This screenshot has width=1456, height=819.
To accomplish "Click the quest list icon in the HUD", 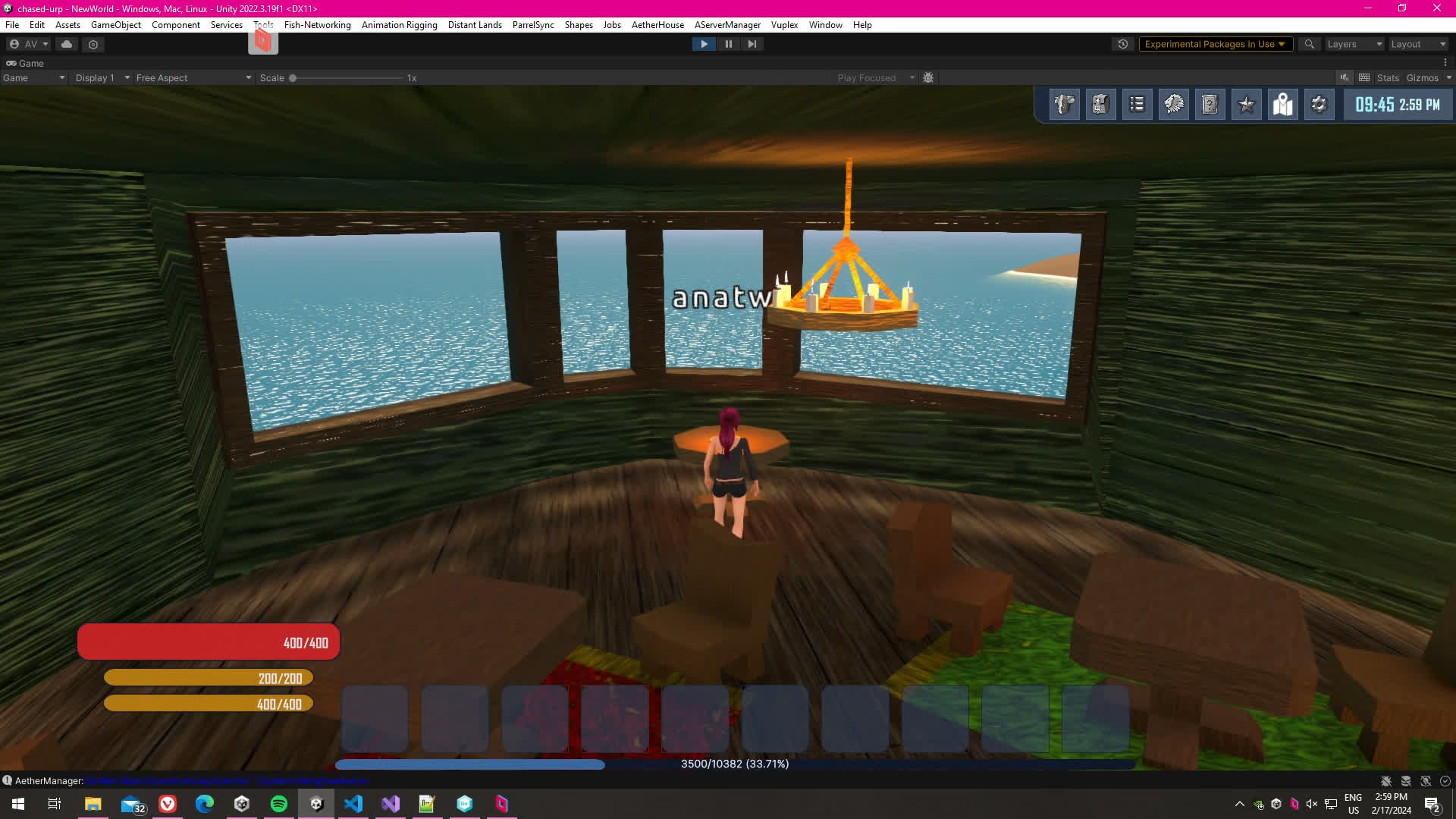I will click(x=1137, y=105).
